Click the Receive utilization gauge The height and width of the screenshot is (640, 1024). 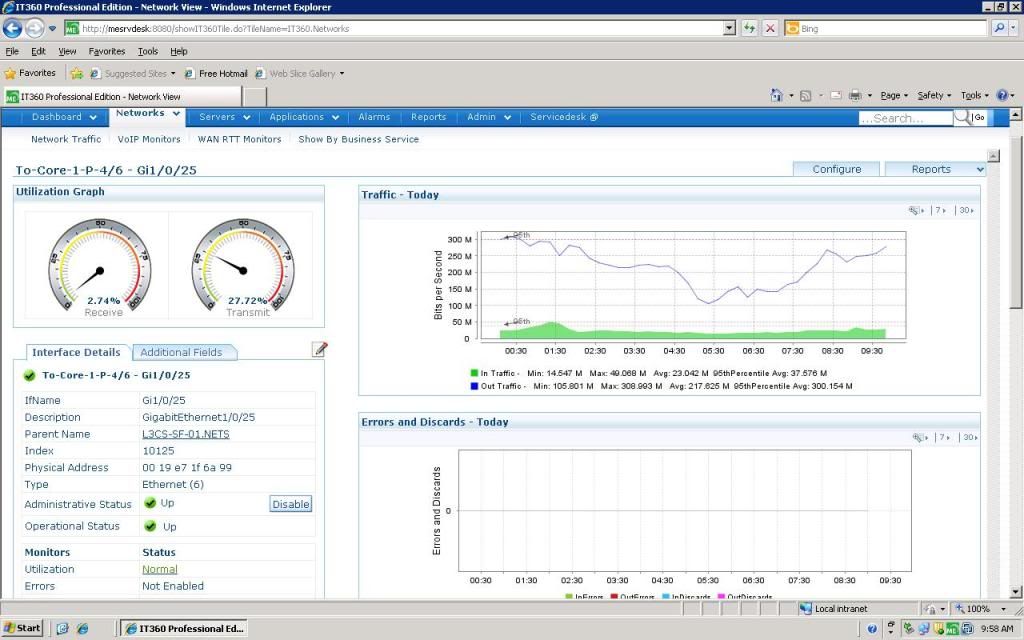coord(100,265)
